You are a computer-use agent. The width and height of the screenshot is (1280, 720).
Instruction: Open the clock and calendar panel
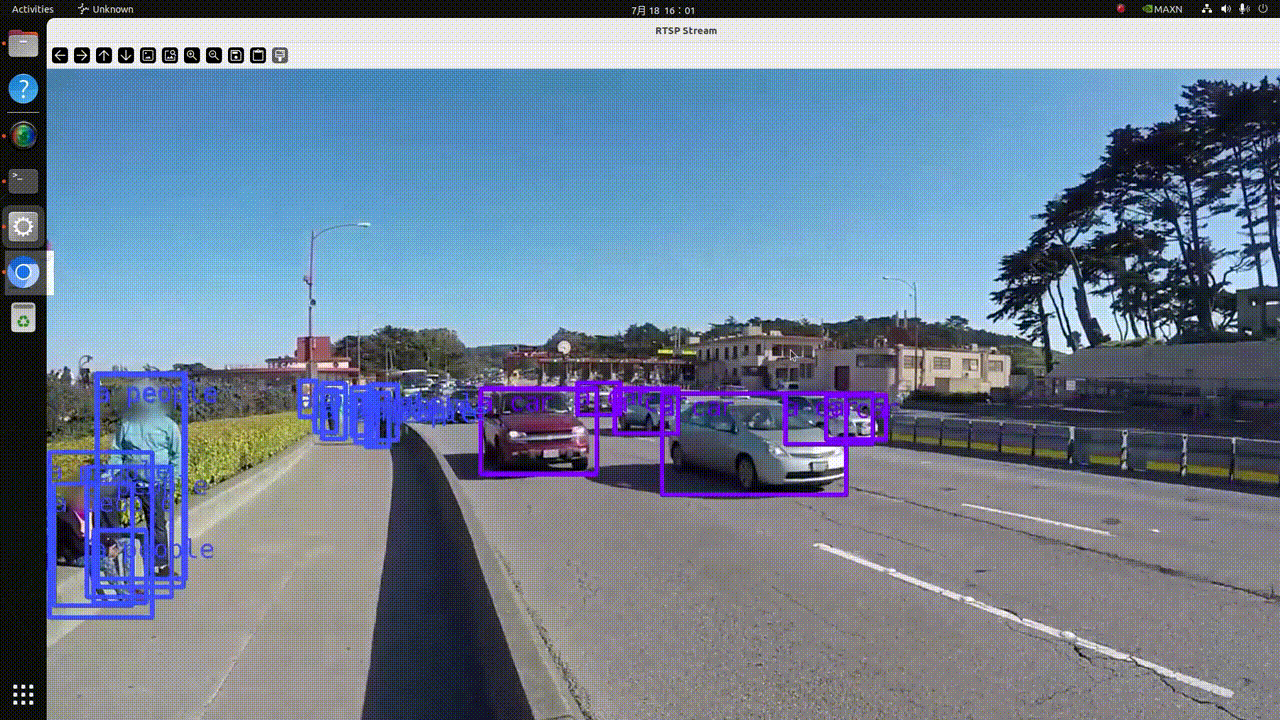point(662,10)
